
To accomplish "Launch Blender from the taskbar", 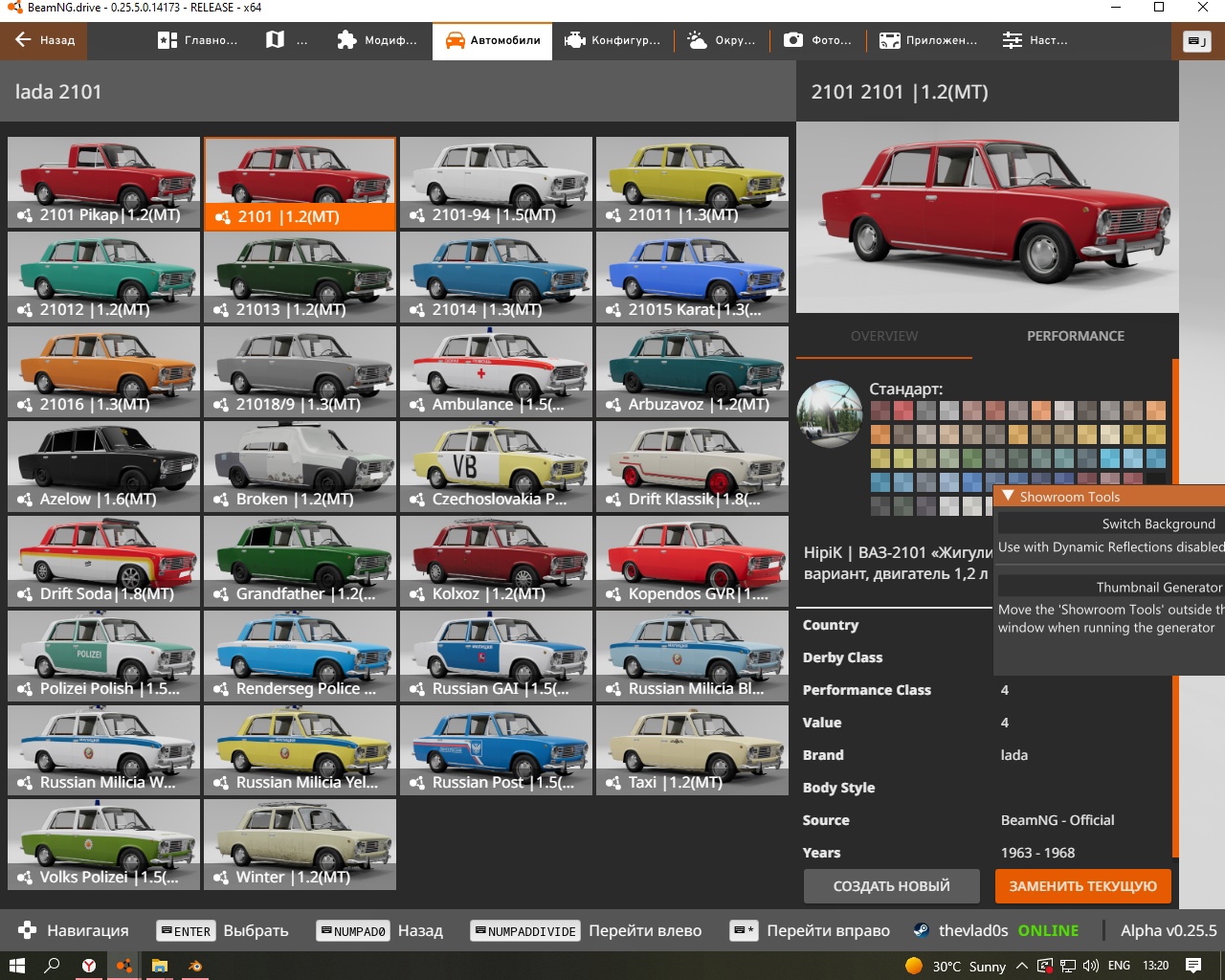I will (196, 967).
